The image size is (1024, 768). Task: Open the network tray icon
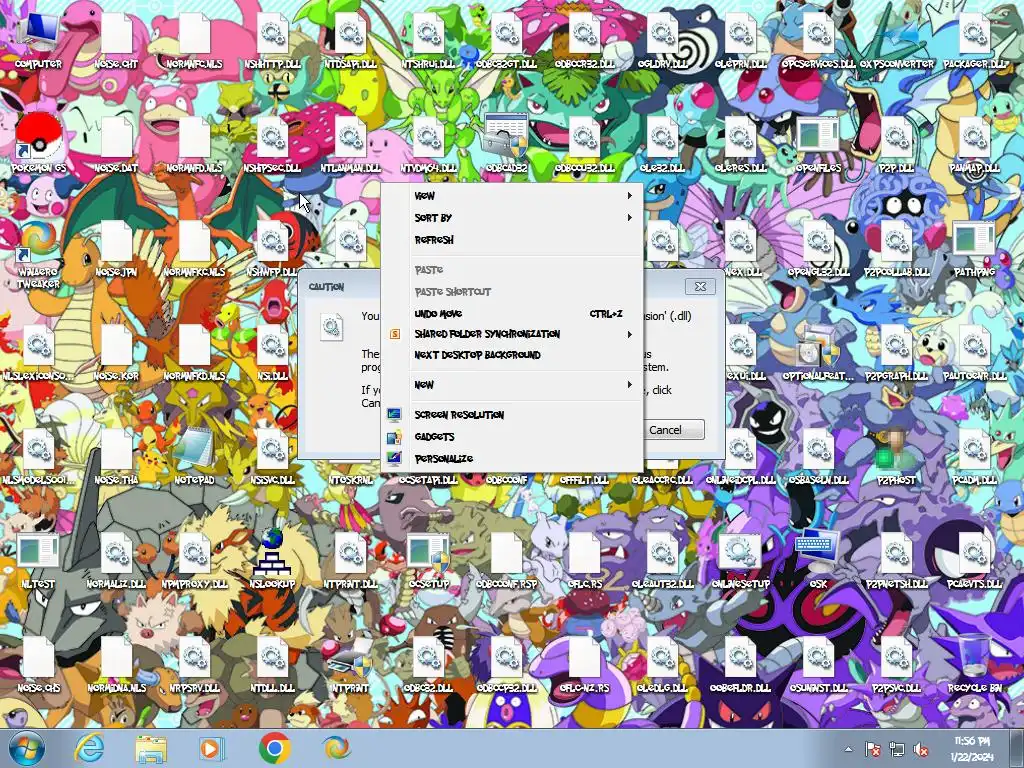point(897,750)
